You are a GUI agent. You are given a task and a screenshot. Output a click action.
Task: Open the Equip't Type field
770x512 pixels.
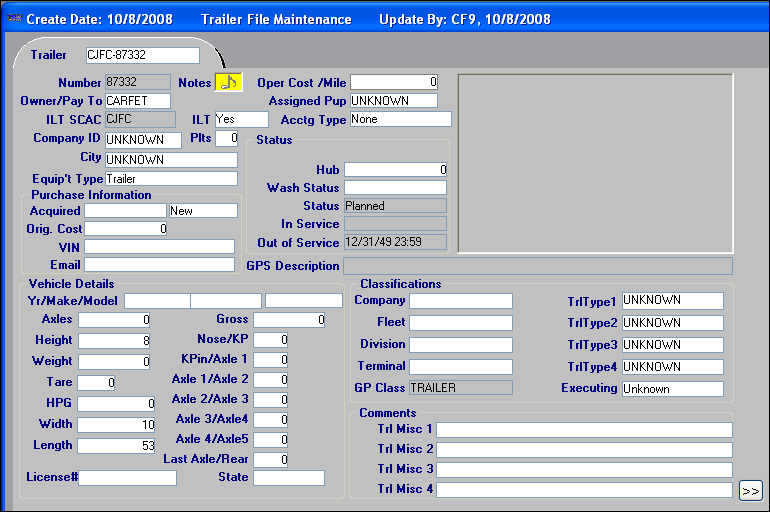171,179
